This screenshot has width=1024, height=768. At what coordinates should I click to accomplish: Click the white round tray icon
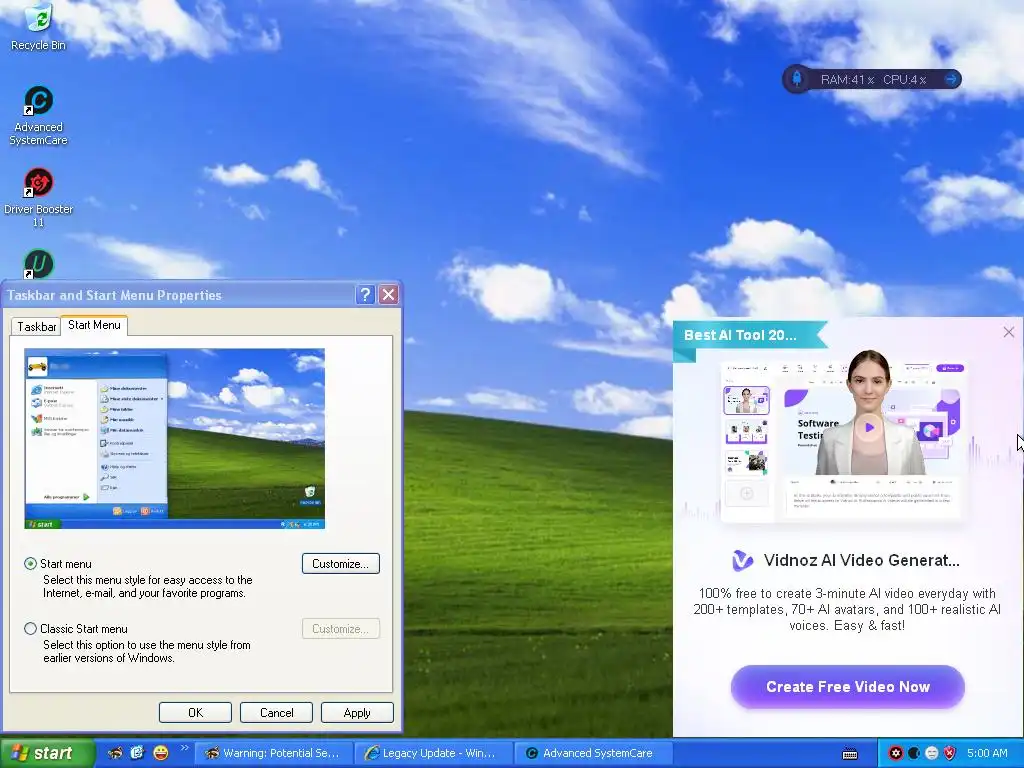932,753
